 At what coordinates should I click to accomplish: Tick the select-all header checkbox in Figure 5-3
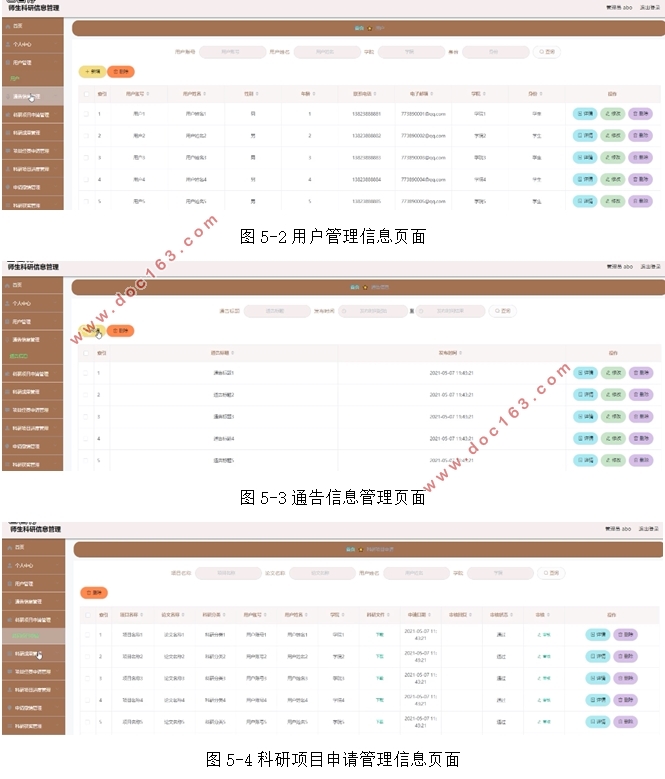coord(86,353)
